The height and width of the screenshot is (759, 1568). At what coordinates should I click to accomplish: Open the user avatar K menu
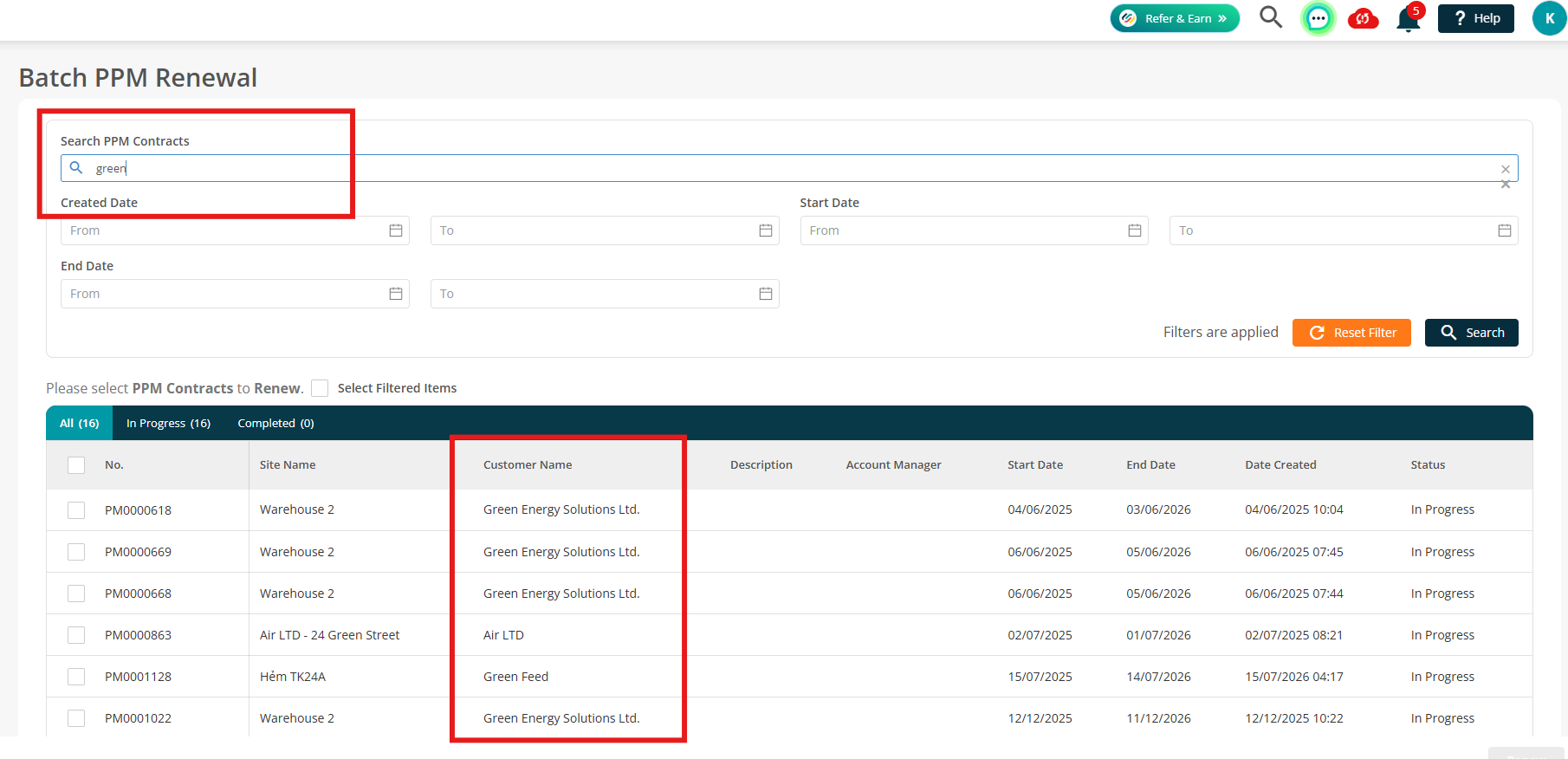point(1549,18)
